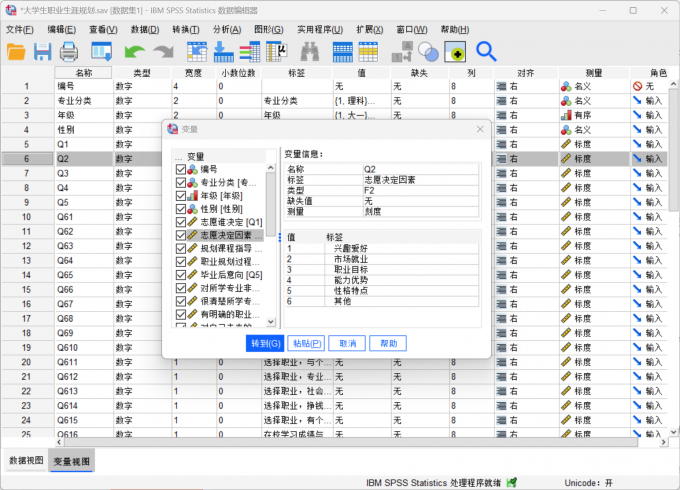Click the 转到(G) button
The width and height of the screenshot is (680, 490).
pos(265,343)
